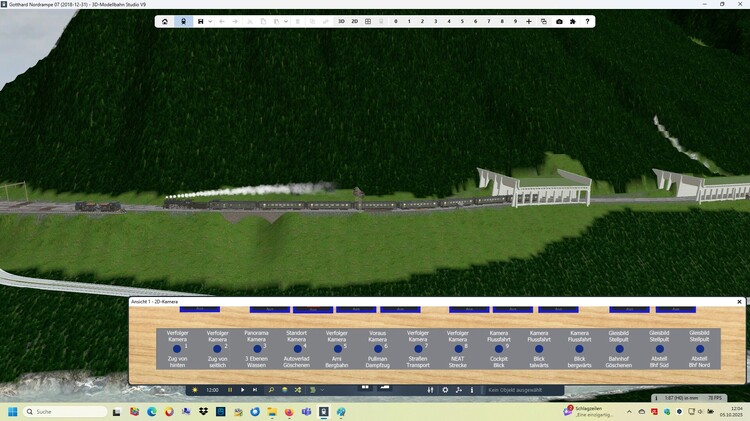Select layer 5 in the toolbar

pyautogui.click(x=462, y=21)
